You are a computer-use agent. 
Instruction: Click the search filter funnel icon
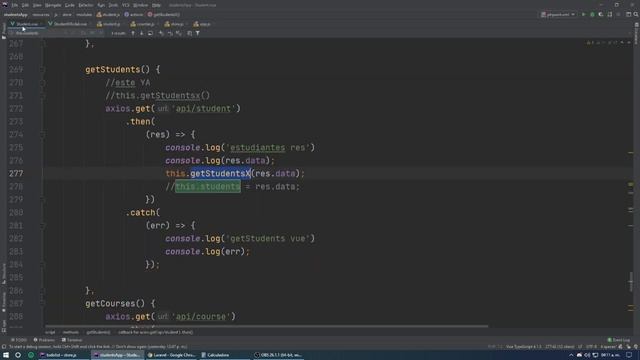198,33
